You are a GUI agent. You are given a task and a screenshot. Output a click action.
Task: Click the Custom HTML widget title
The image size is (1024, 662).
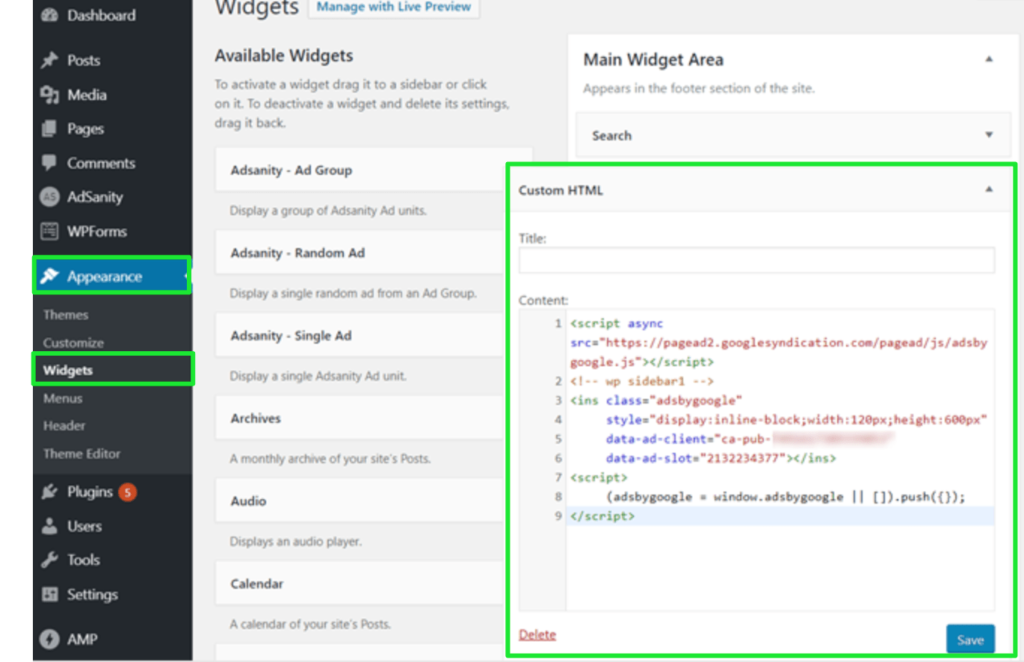tap(561, 191)
